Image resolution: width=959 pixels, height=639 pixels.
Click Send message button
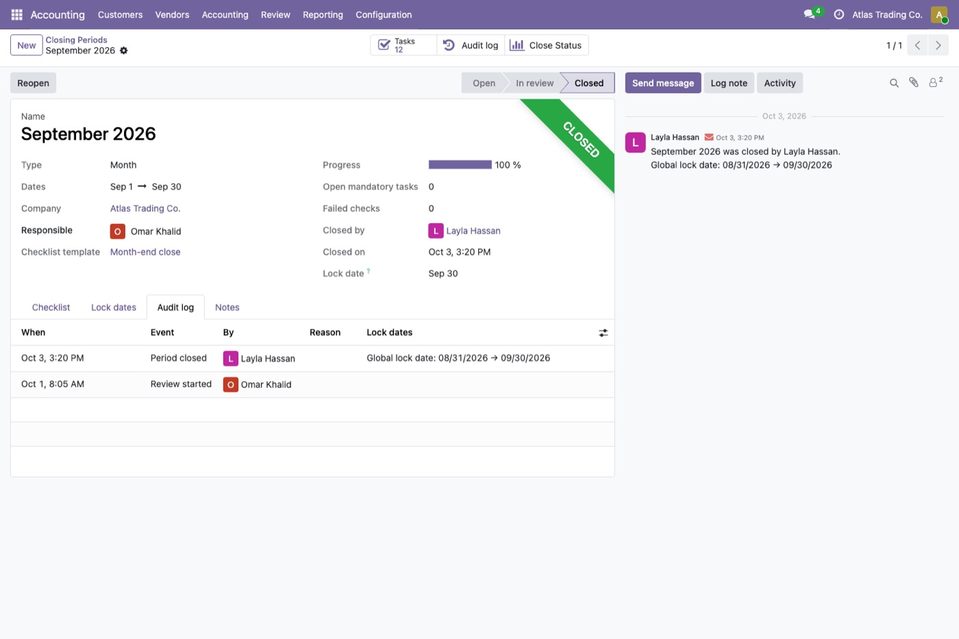[663, 83]
